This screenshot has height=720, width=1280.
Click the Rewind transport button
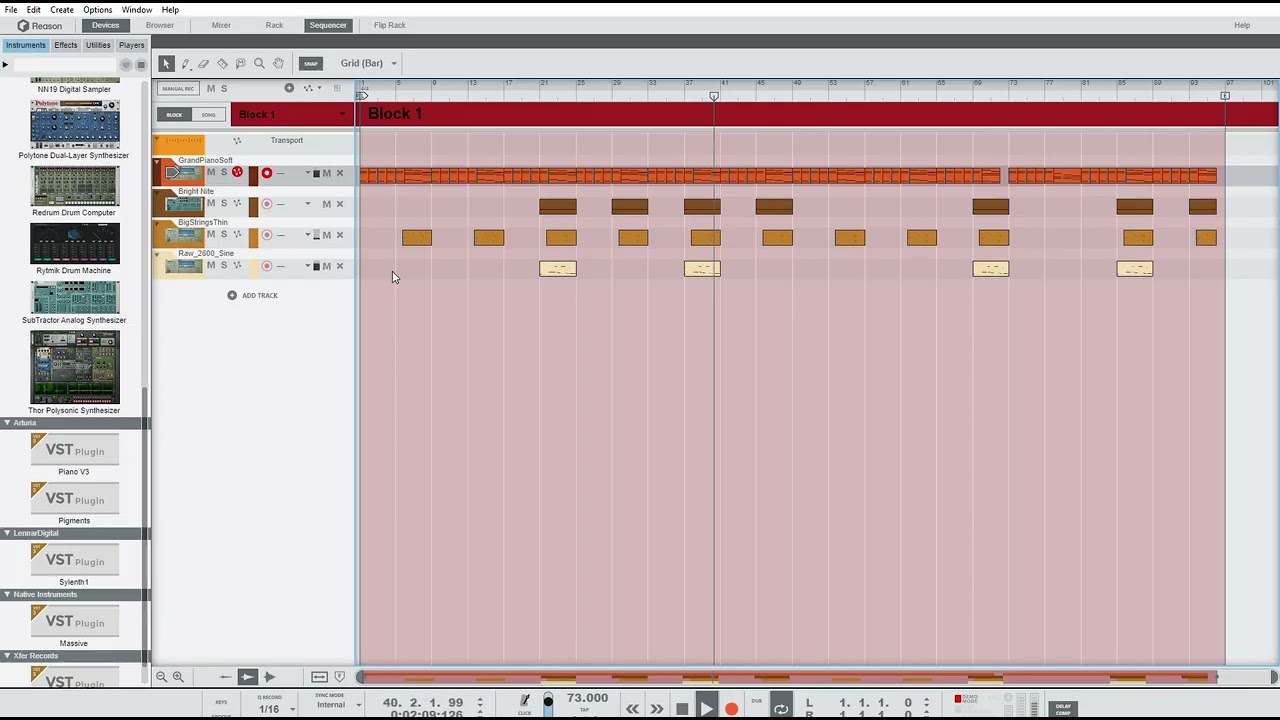pyautogui.click(x=632, y=709)
